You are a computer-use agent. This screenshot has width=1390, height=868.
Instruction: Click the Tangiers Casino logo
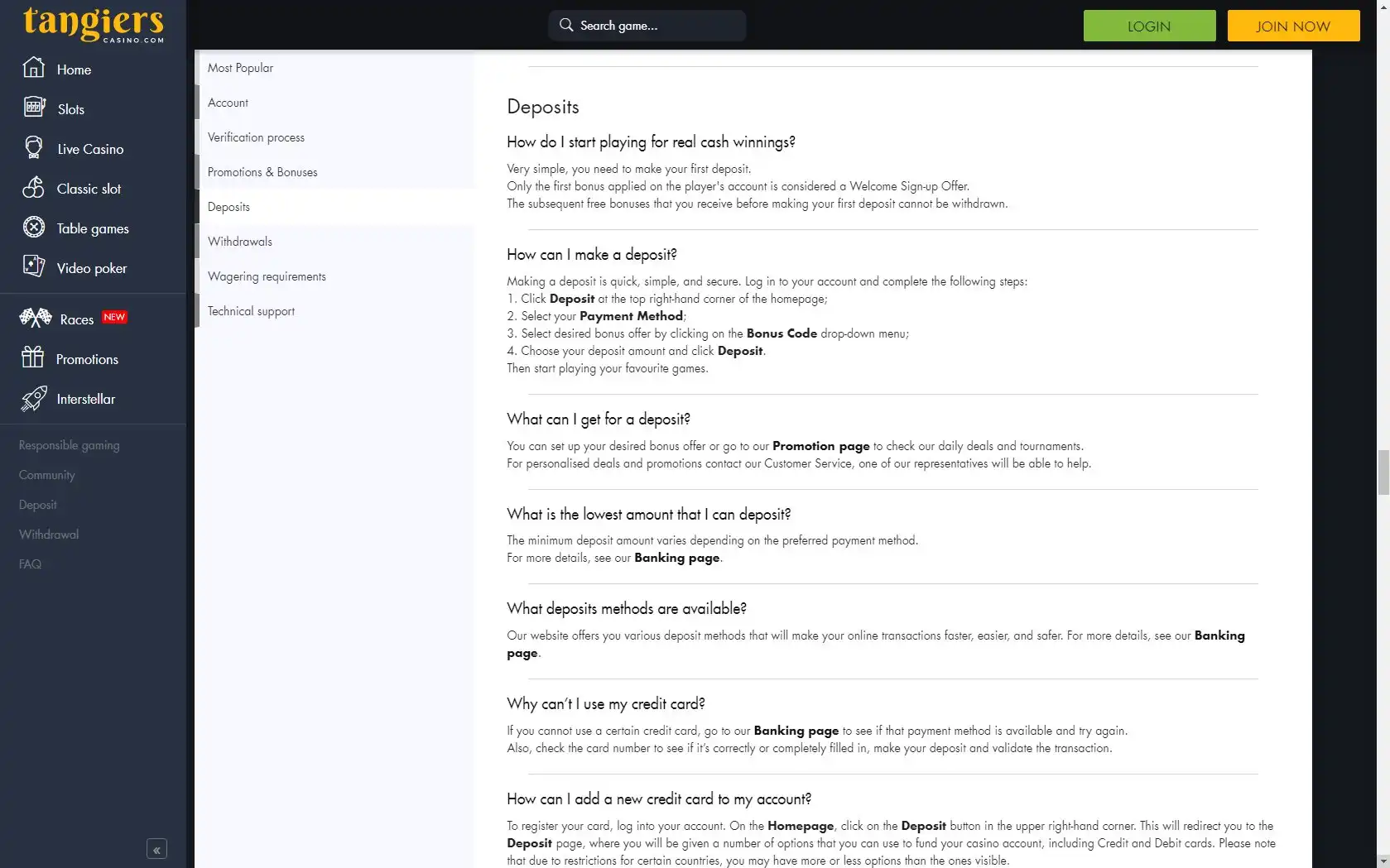click(94, 23)
